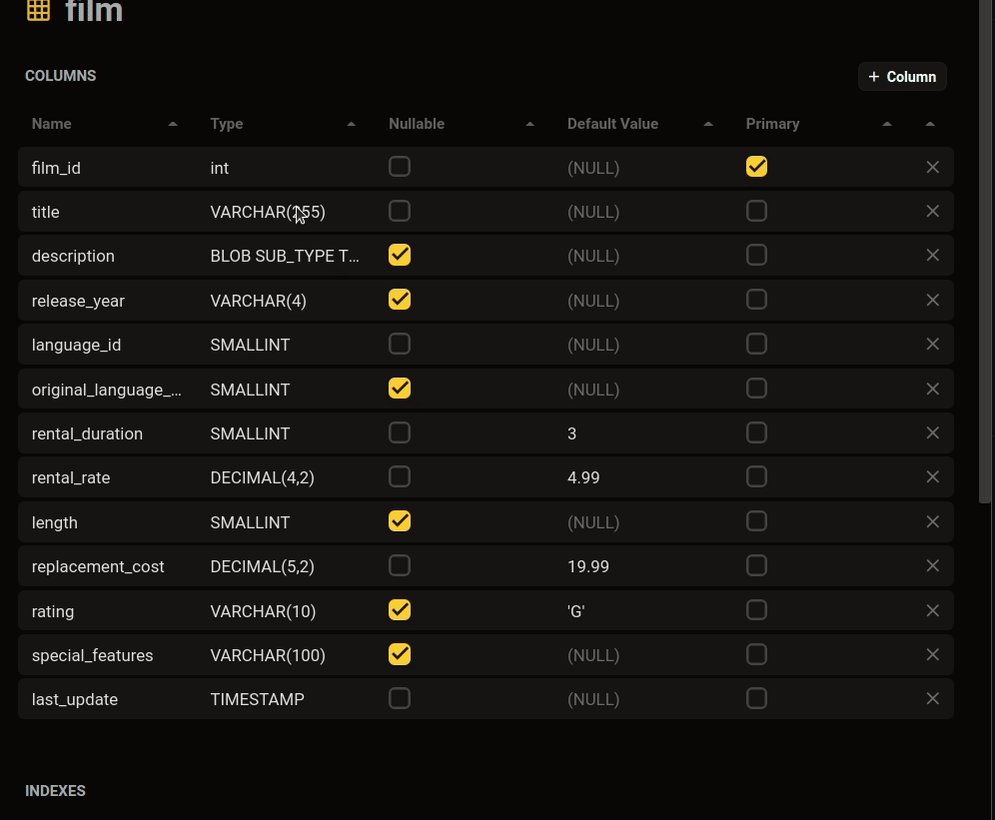995x820 pixels.
Task: Mark description as Primary key
Action: pyautogui.click(x=756, y=255)
